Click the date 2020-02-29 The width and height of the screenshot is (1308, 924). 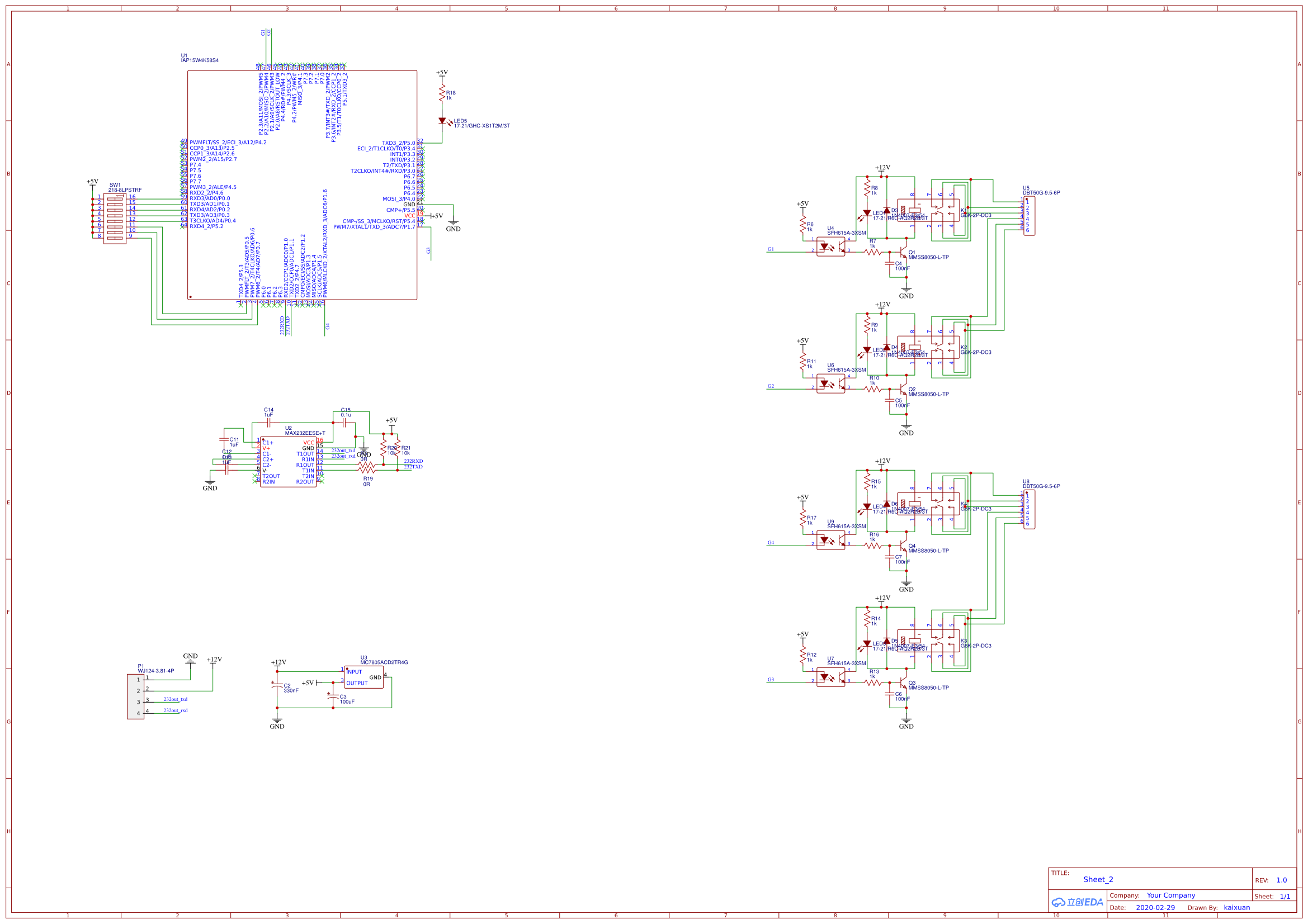1155,907
